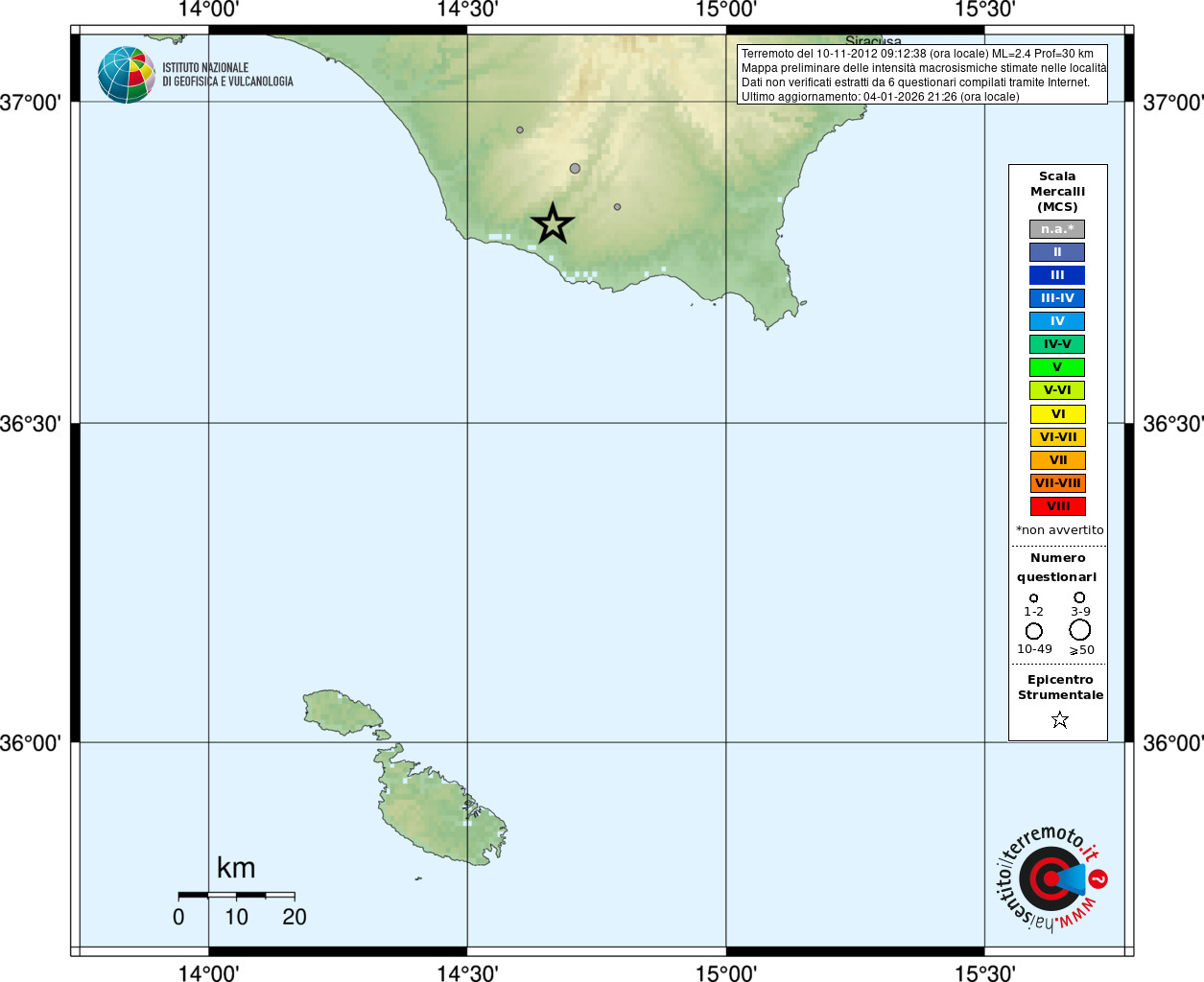Click the Dati non verificati line
This screenshot has width=1204, height=982.
pyautogui.click(x=915, y=82)
